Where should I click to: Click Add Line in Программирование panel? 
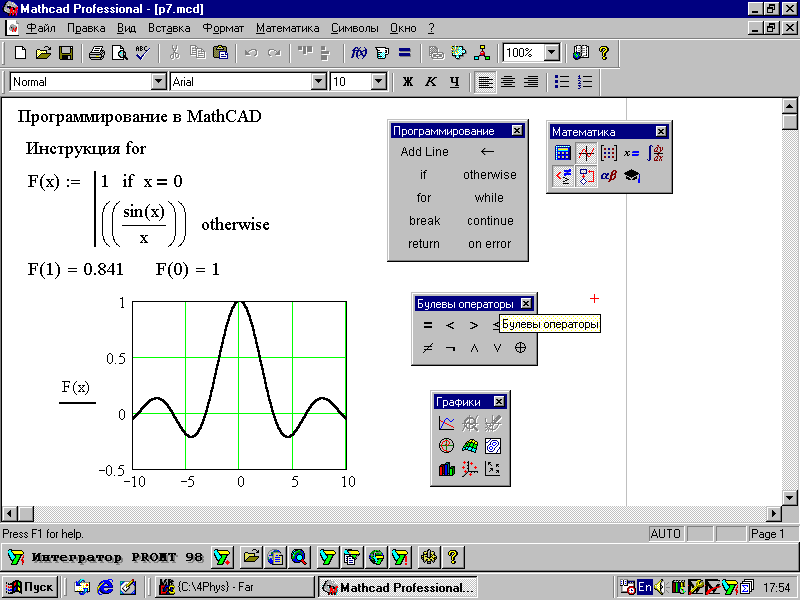424,152
